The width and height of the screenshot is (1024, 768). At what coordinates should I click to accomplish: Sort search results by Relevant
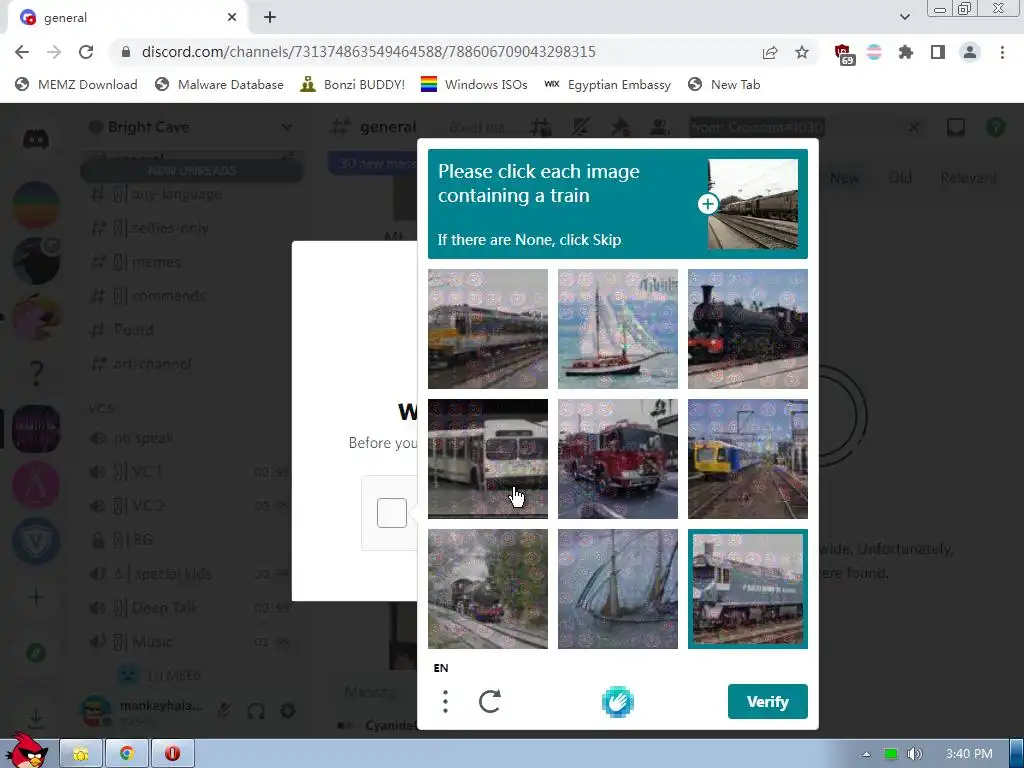968,178
